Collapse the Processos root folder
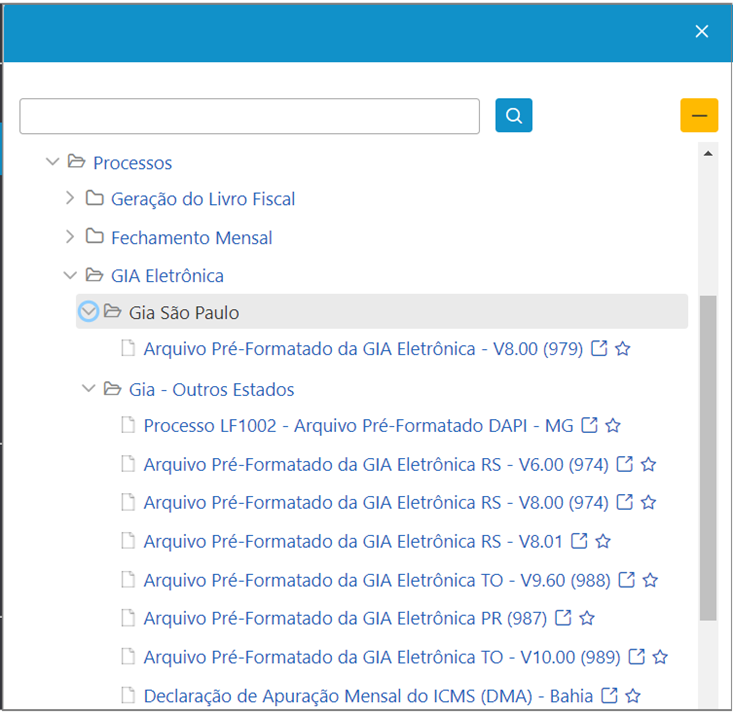733x713 pixels. 53,162
